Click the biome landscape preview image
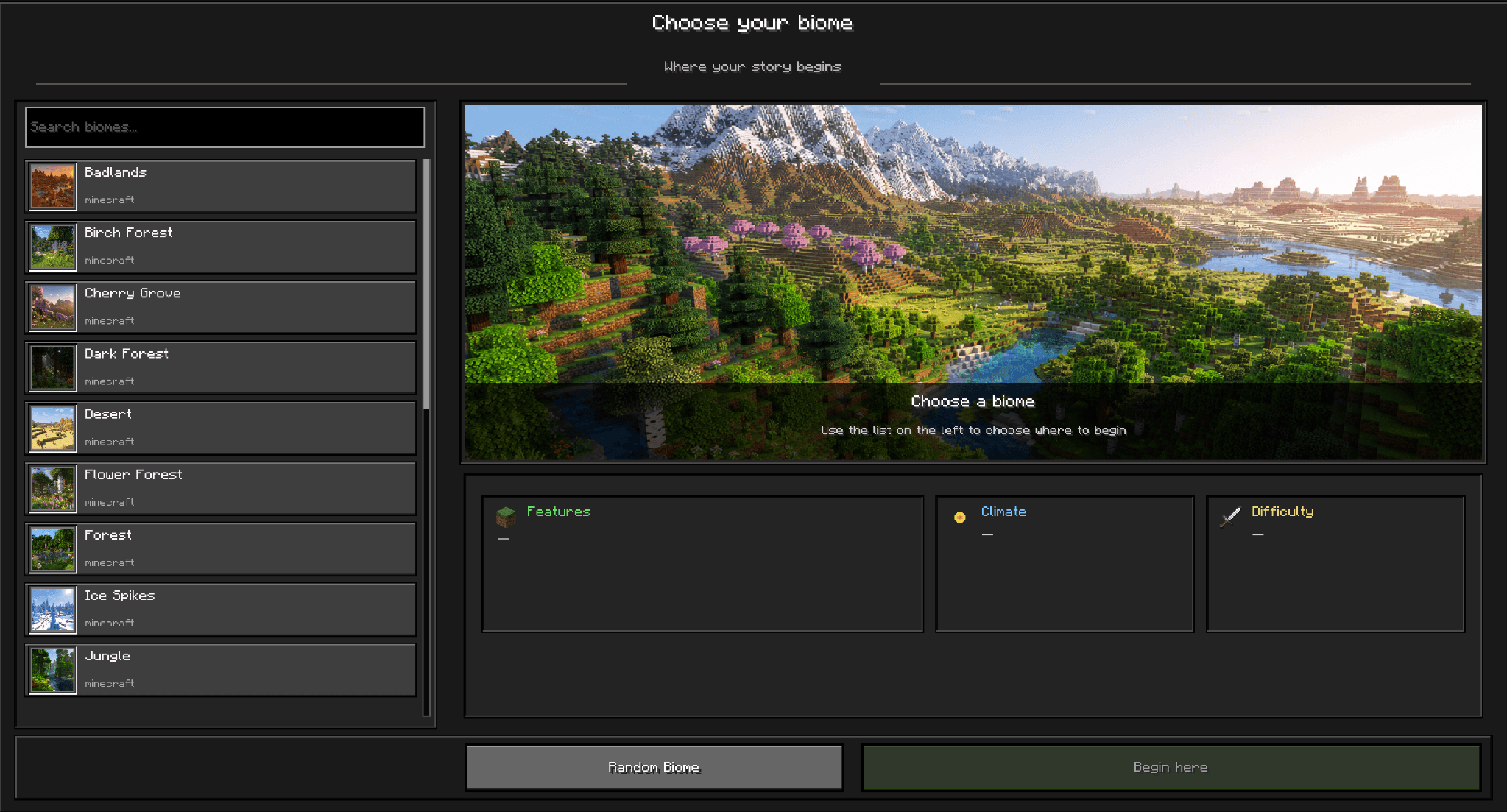This screenshot has height=812, width=1507. (973, 283)
